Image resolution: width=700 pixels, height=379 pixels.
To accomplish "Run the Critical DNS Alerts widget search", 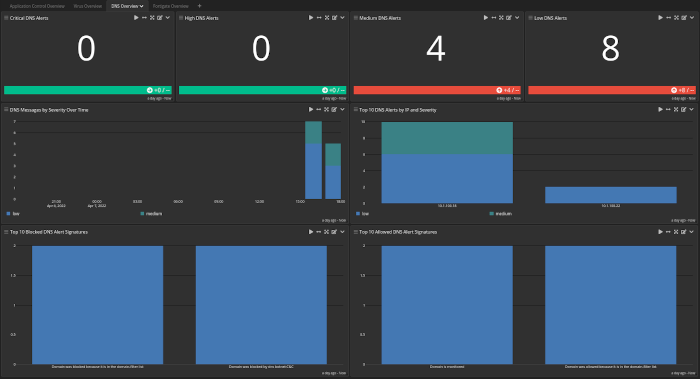I will [x=136, y=18].
